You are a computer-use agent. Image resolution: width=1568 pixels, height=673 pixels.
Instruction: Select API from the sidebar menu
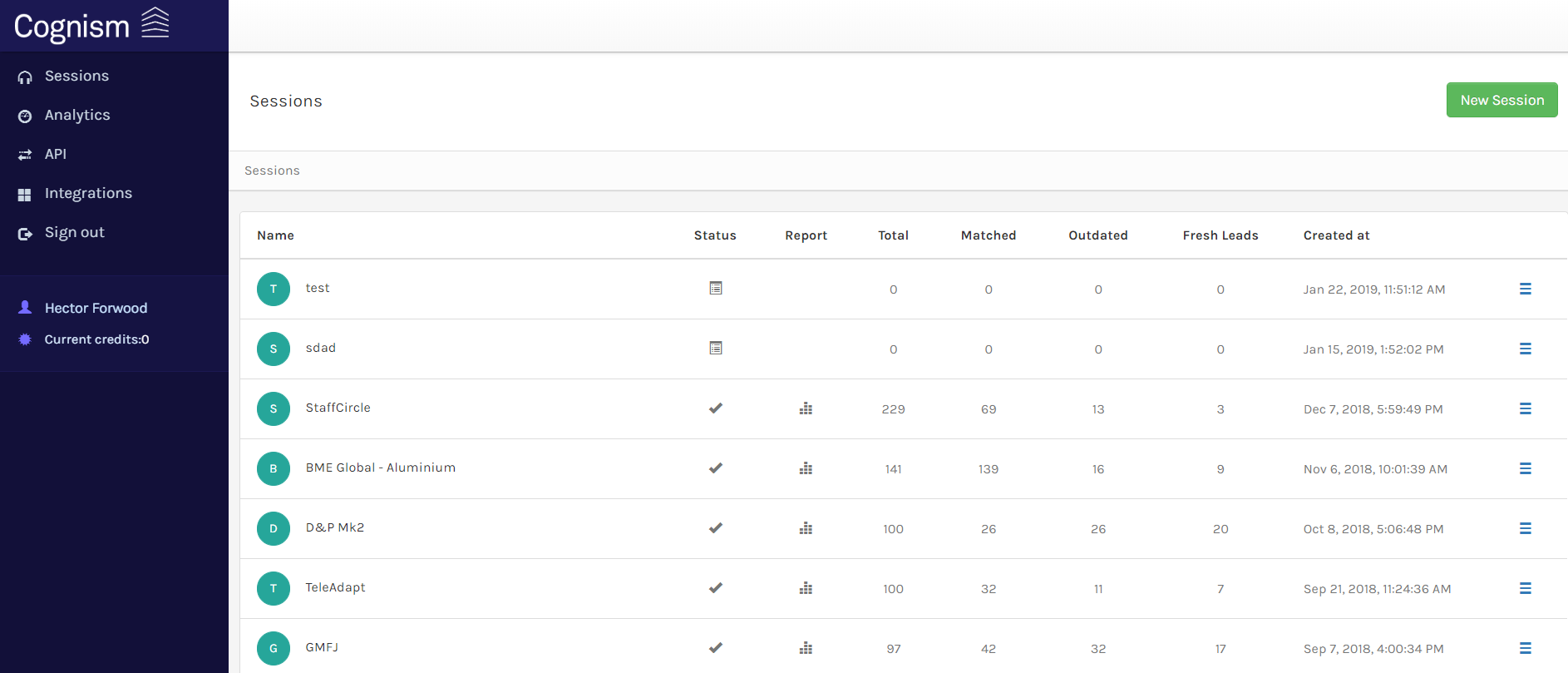click(x=55, y=154)
